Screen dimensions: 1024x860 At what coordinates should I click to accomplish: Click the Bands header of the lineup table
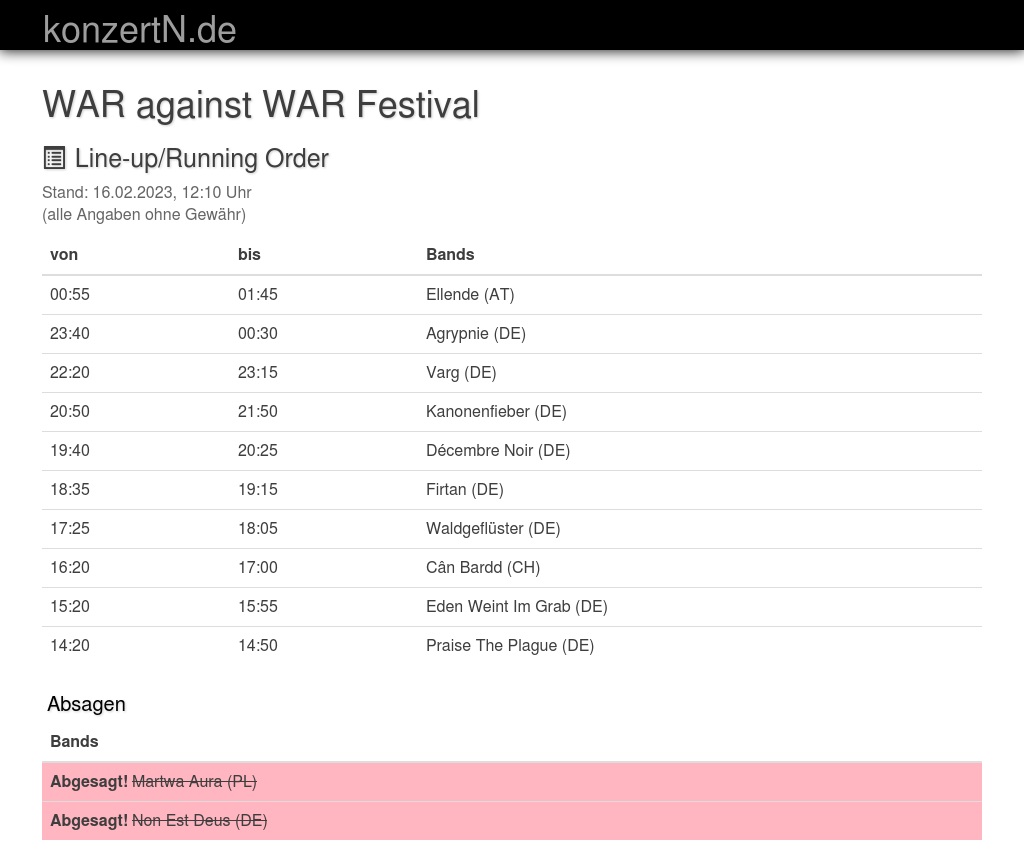450,254
